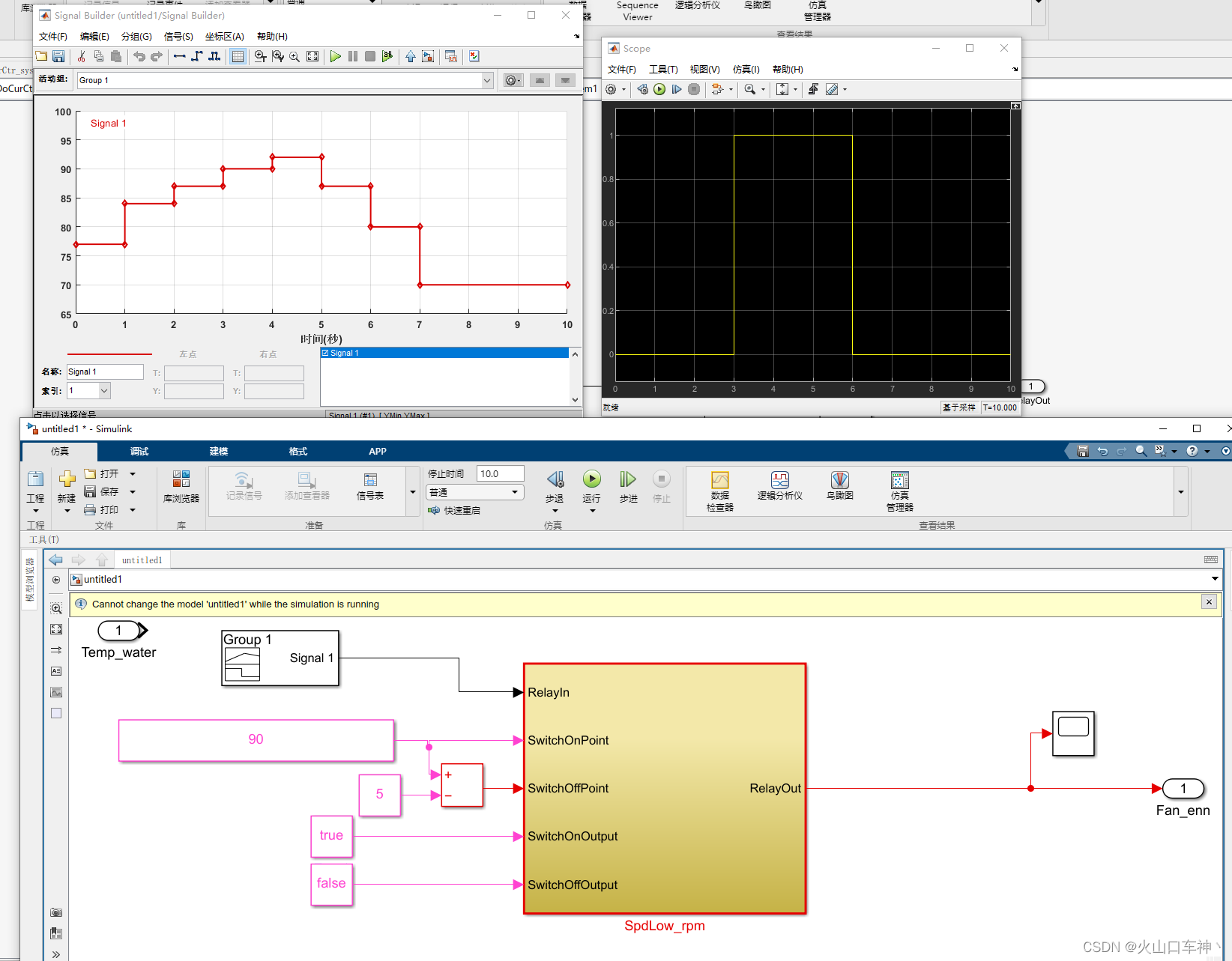Open 数据检查器 data inspector
Viewport: 1232px width, 961px height.
720,491
